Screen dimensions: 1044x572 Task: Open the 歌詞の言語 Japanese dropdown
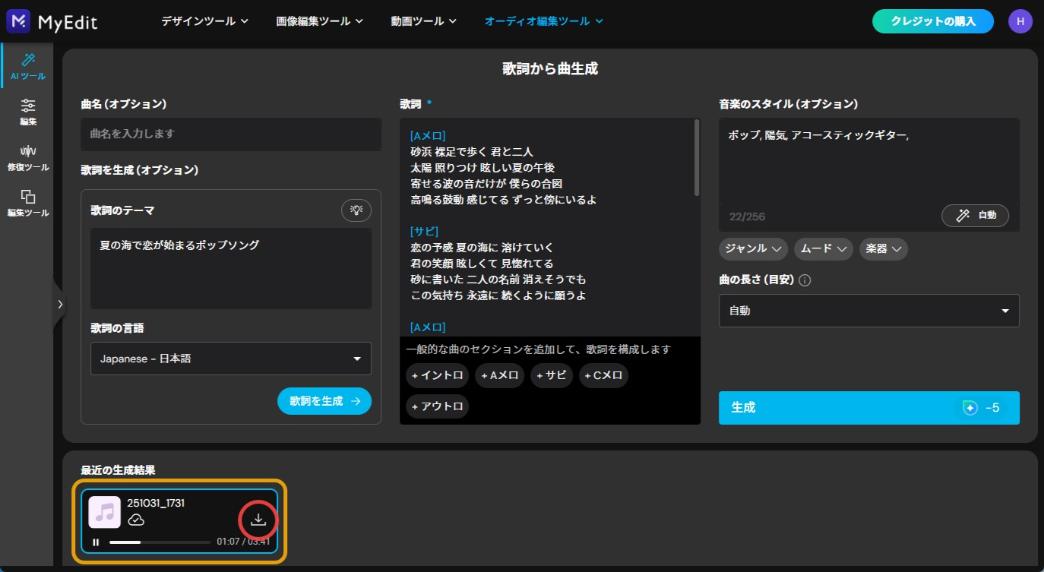(x=231, y=359)
